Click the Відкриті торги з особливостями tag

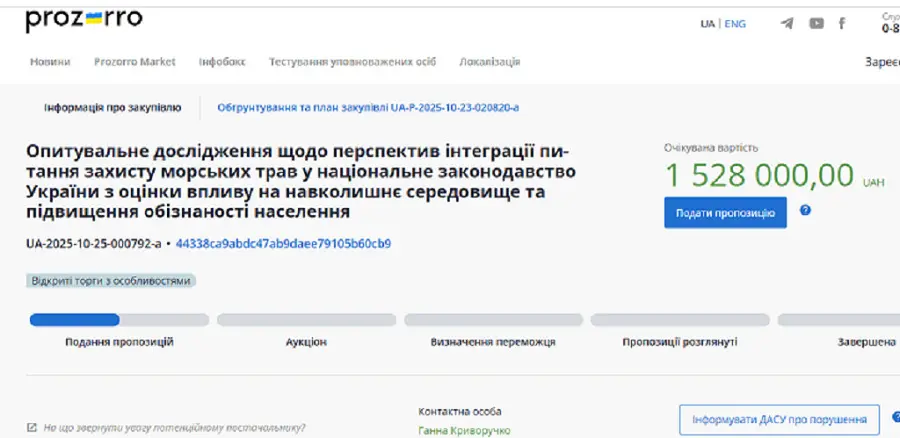pos(110,281)
